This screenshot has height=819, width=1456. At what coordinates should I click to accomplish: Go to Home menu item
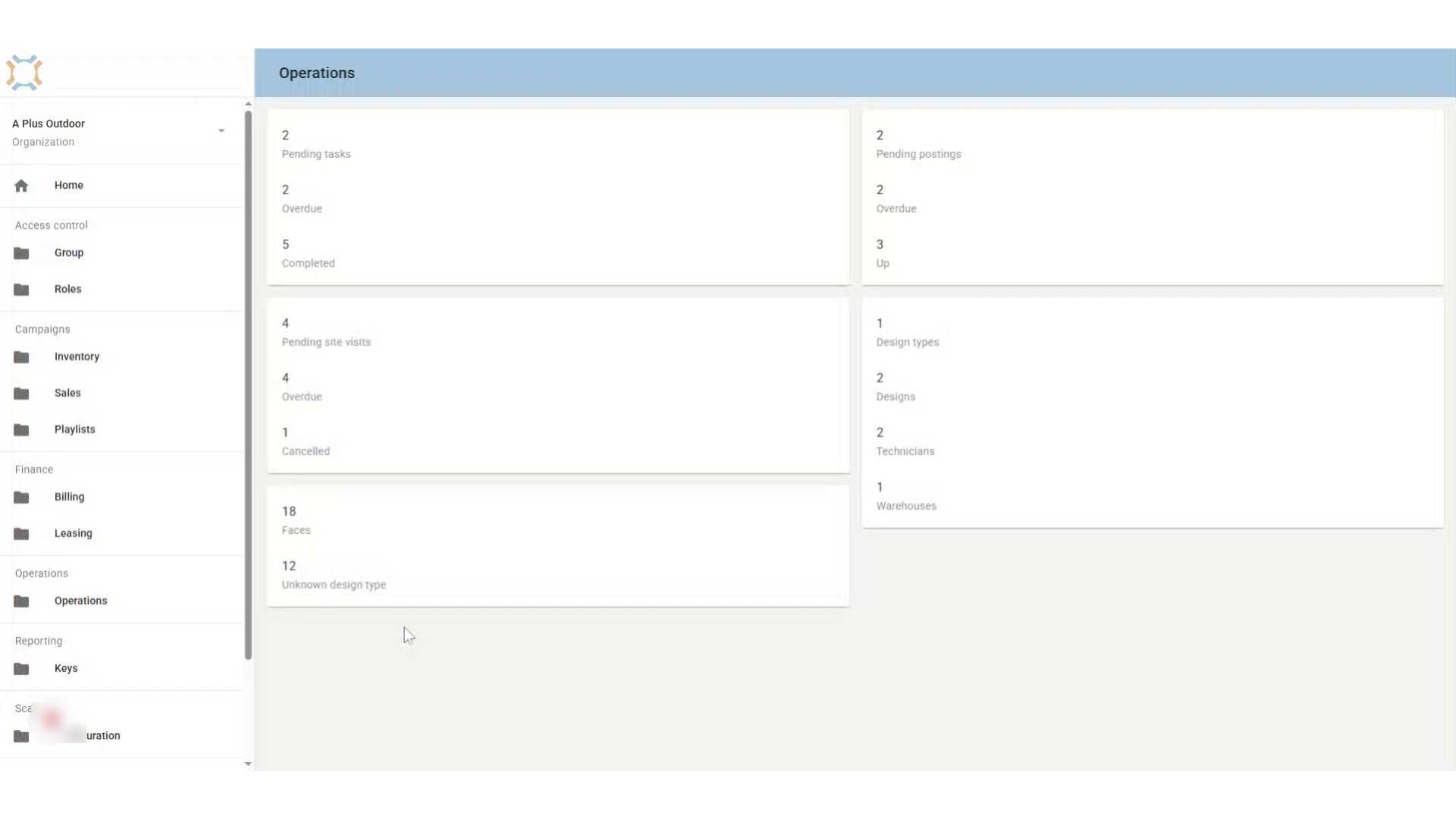pyautogui.click(x=69, y=185)
